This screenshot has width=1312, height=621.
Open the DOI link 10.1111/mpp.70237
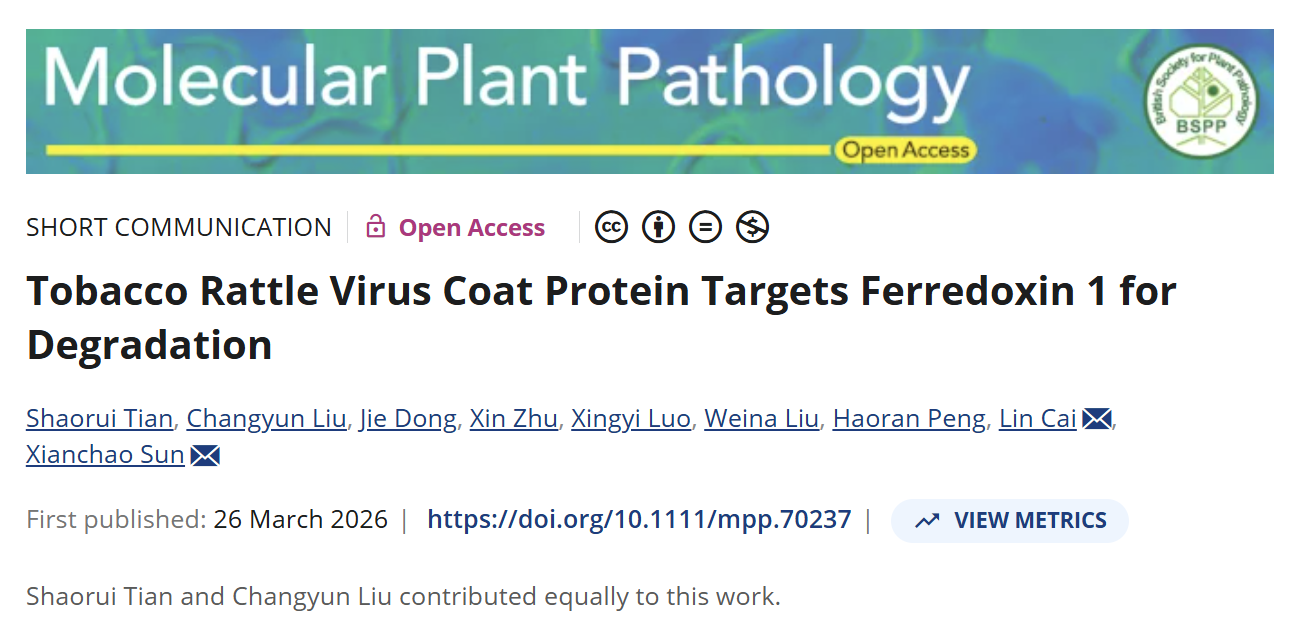coord(639,520)
